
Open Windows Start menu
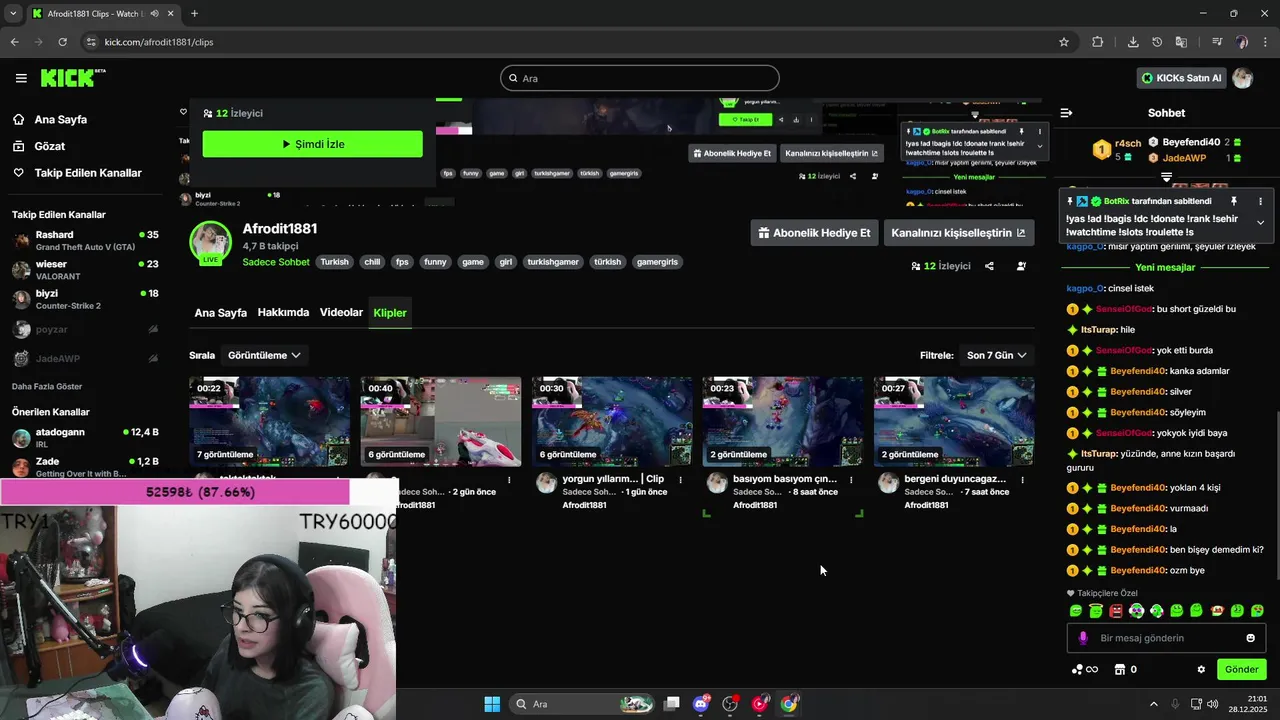coord(492,704)
